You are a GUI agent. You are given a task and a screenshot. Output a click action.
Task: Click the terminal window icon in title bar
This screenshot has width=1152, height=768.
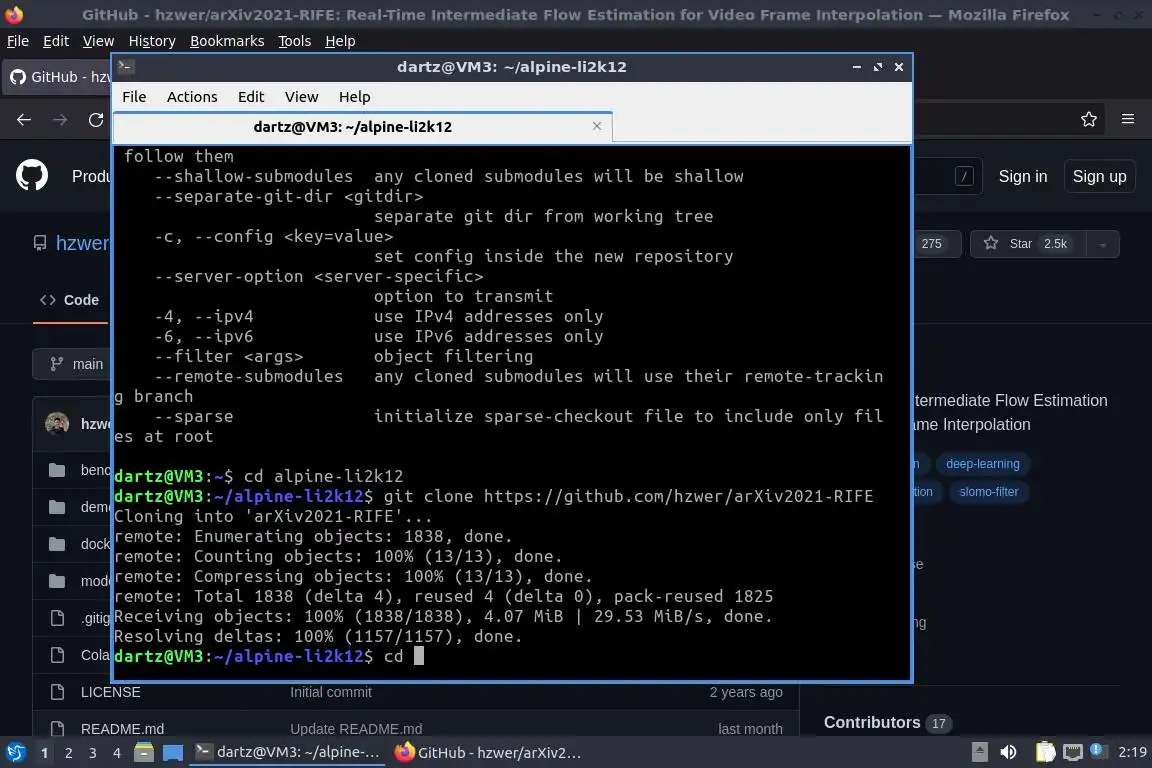[125, 67]
